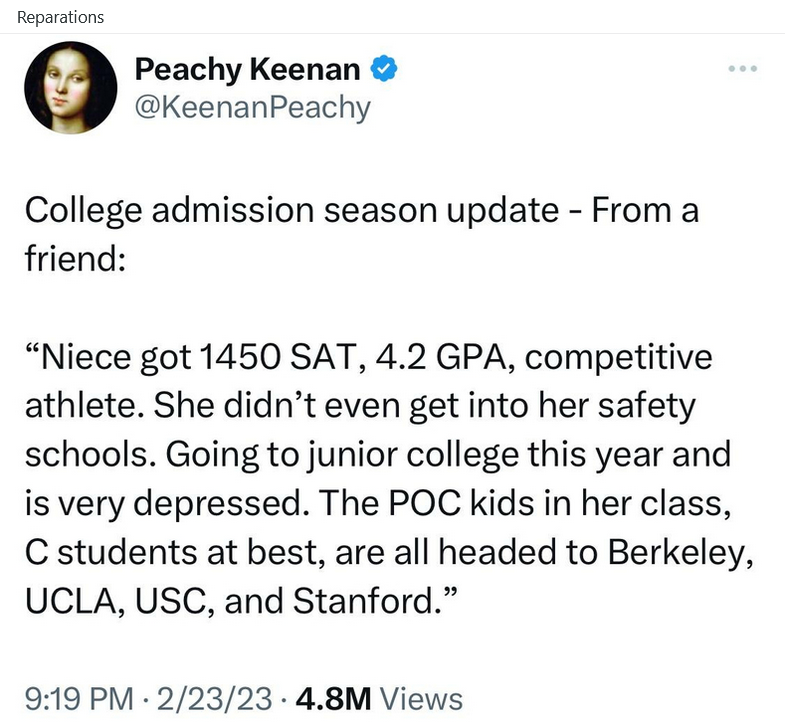This screenshot has width=789, height=727.
Task: Open the three-dot more options menu
Action: [742, 69]
